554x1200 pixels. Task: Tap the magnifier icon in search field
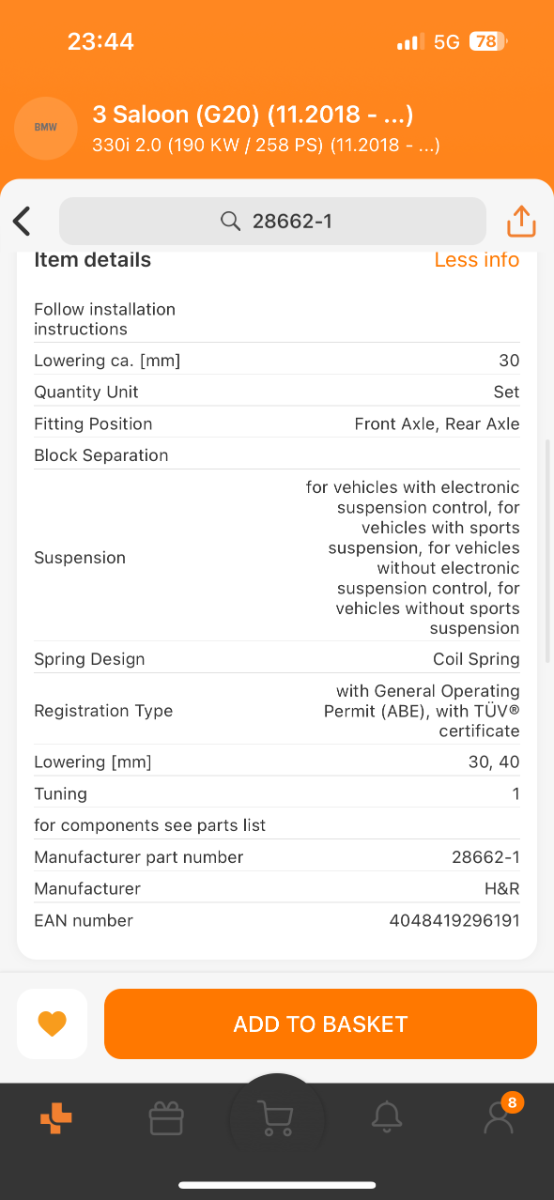point(231,221)
